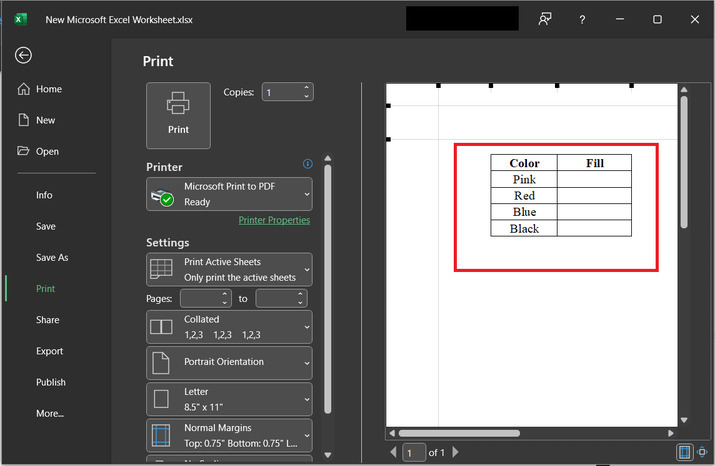Open the Export page
This screenshot has height=466, width=715.
(x=49, y=351)
